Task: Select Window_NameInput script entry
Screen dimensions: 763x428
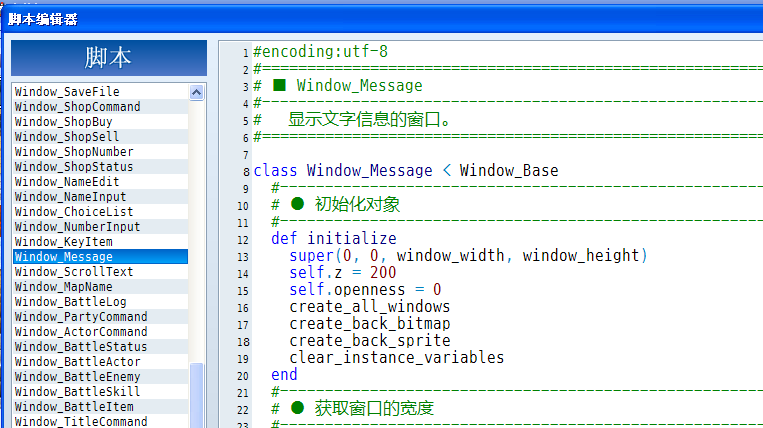Action: (101, 197)
